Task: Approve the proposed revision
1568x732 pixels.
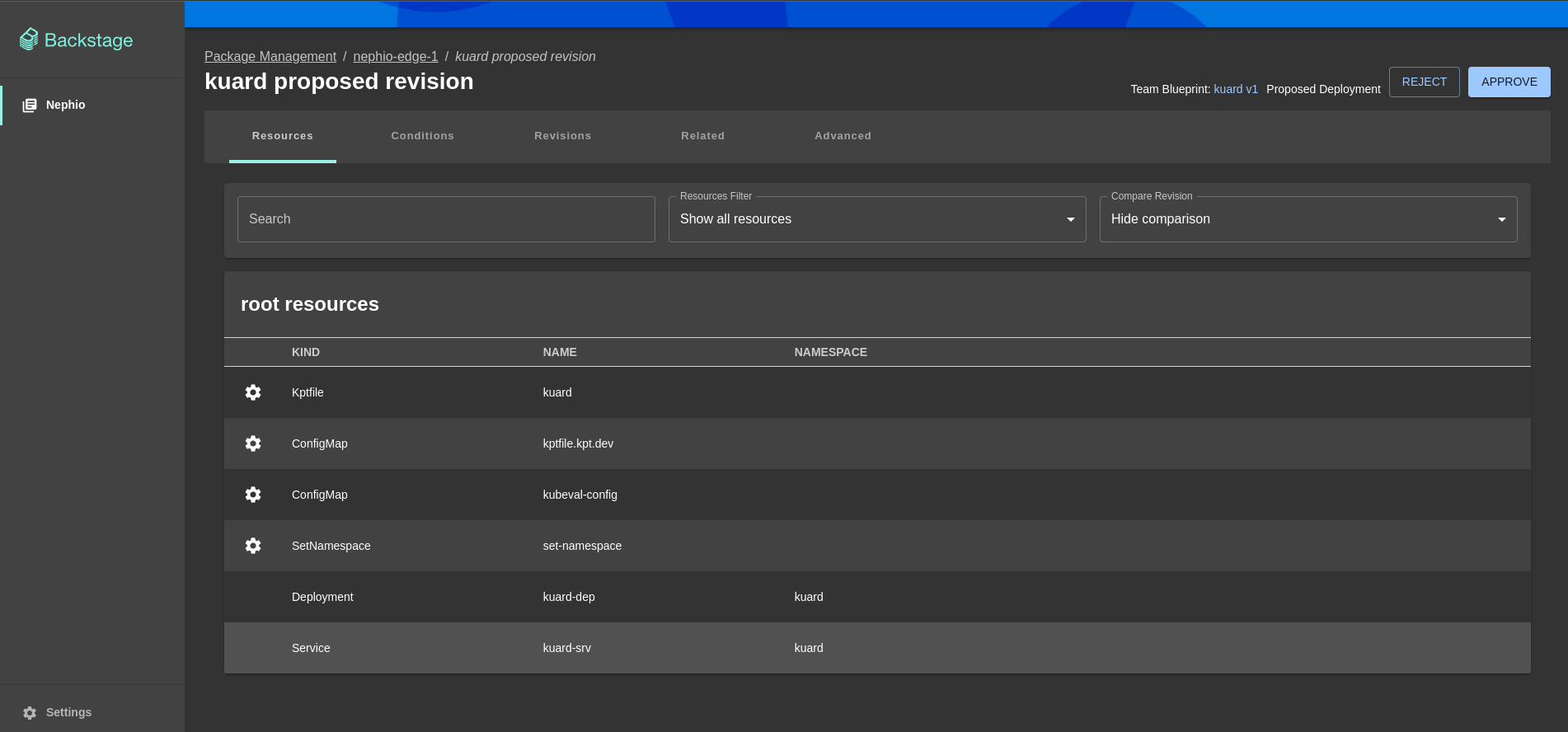Action: click(x=1509, y=82)
